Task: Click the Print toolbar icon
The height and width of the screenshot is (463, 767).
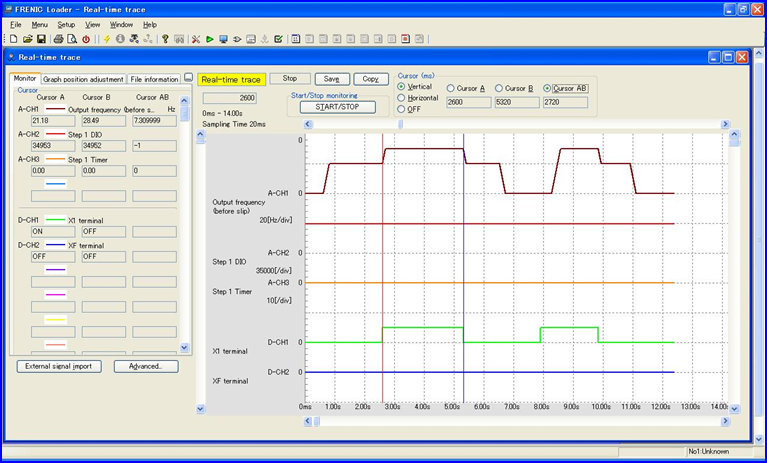Action: 58,39
